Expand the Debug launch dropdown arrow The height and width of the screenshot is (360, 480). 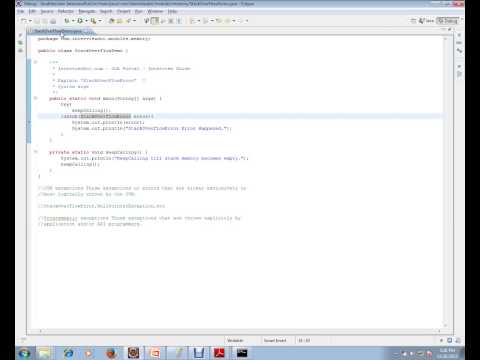tap(73, 21)
